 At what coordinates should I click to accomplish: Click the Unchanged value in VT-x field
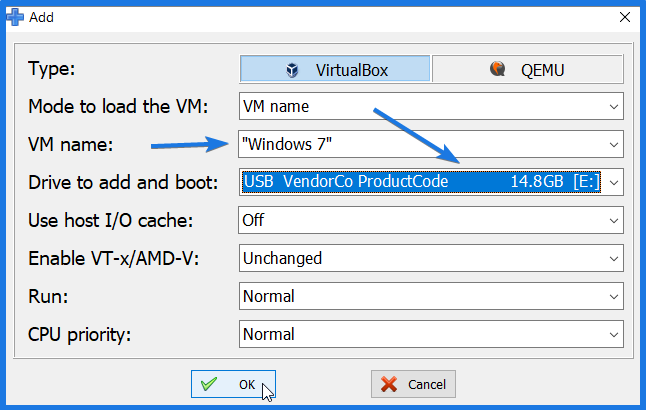tap(282, 258)
